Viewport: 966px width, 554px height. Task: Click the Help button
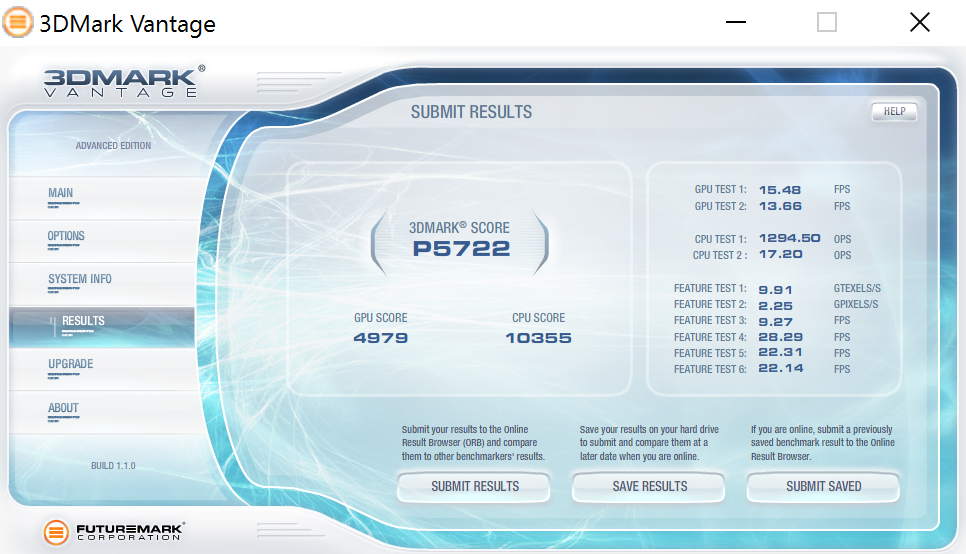[x=894, y=112]
